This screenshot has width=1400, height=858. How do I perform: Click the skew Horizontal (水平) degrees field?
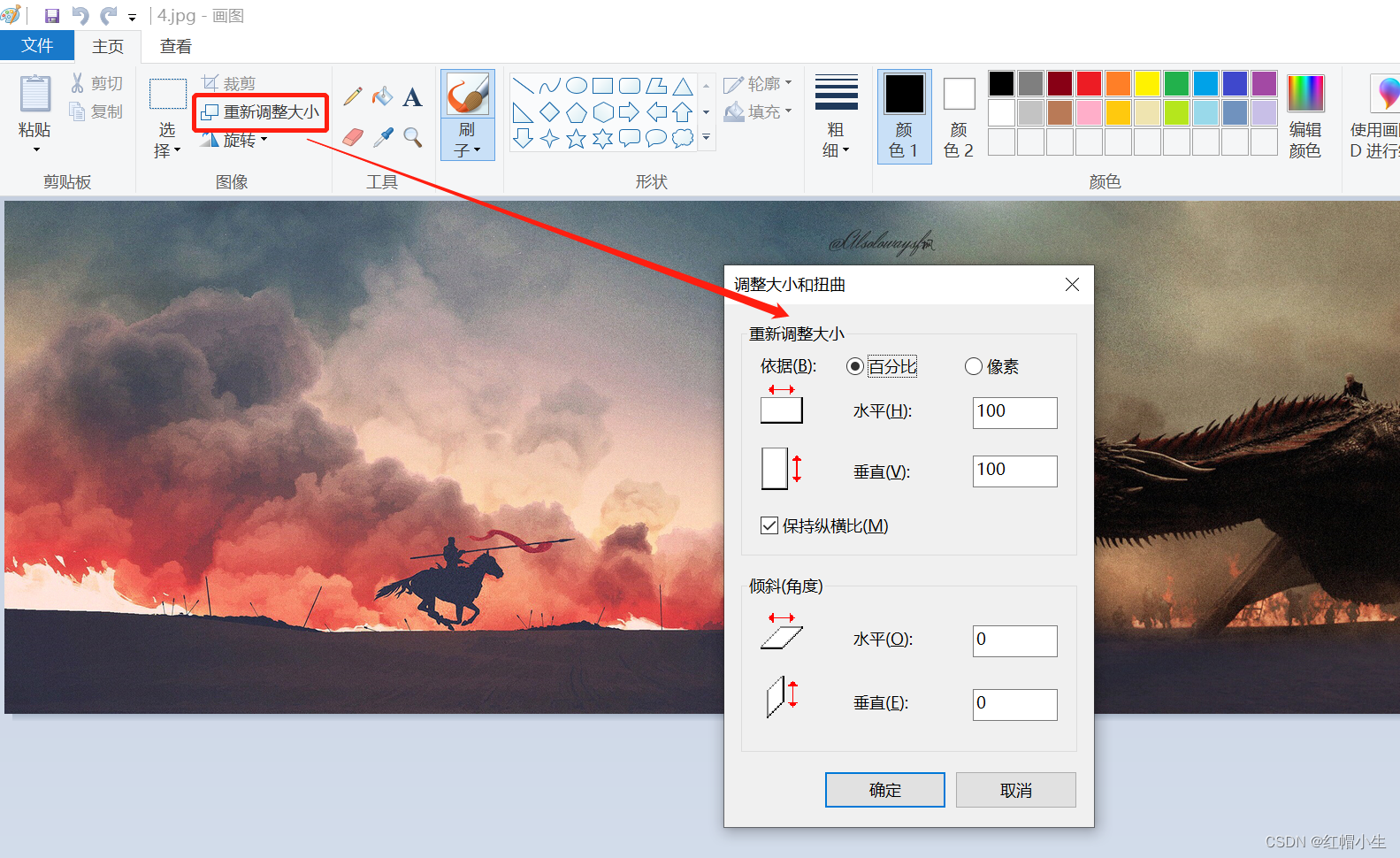point(1014,640)
